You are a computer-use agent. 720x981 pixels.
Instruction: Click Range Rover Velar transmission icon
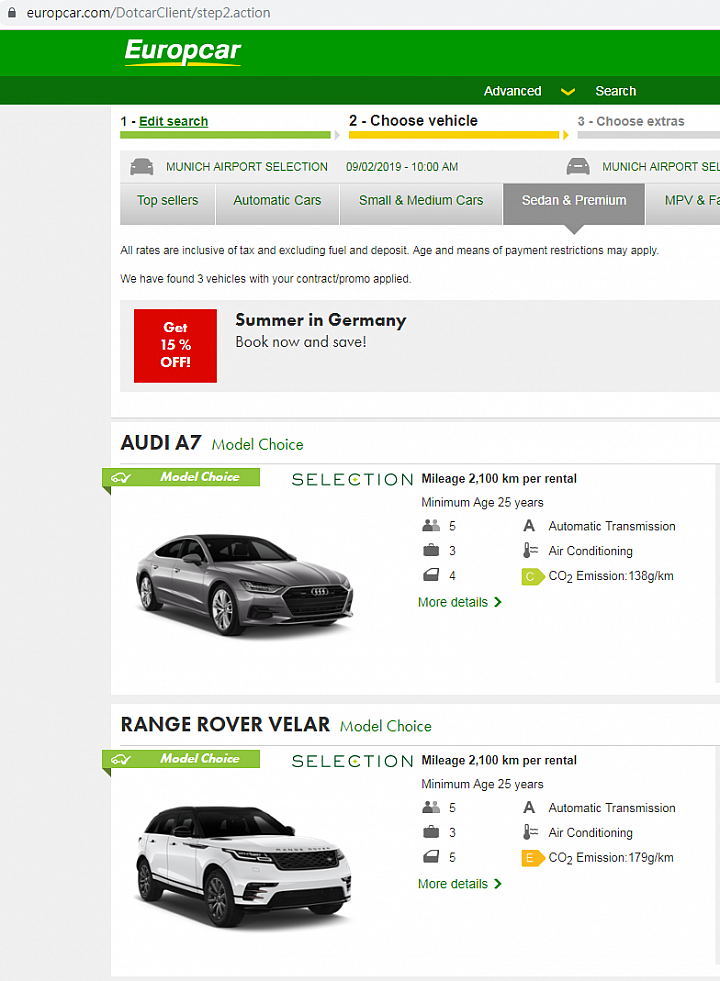click(x=529, y=808)
